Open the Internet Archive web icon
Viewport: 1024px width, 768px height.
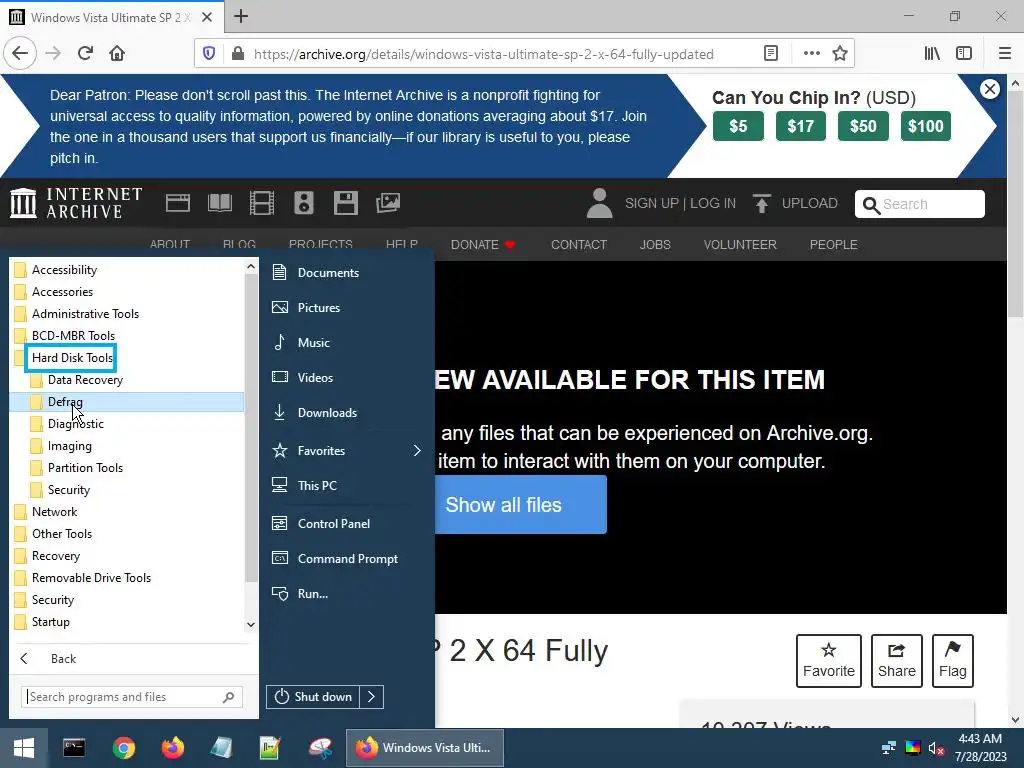click(178, 203)
